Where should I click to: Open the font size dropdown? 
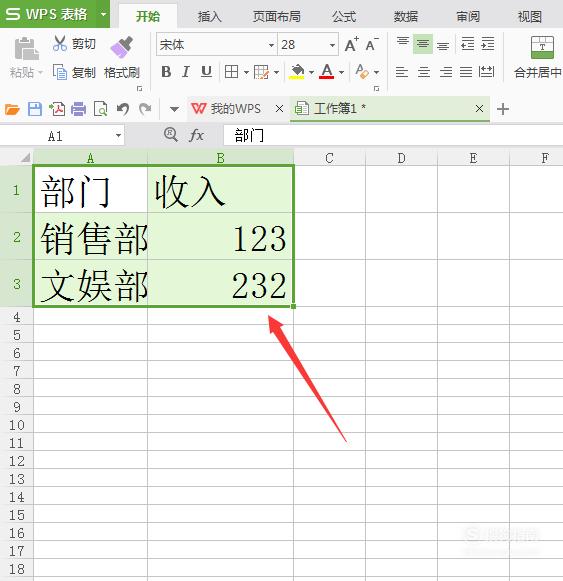coord(332,45)
